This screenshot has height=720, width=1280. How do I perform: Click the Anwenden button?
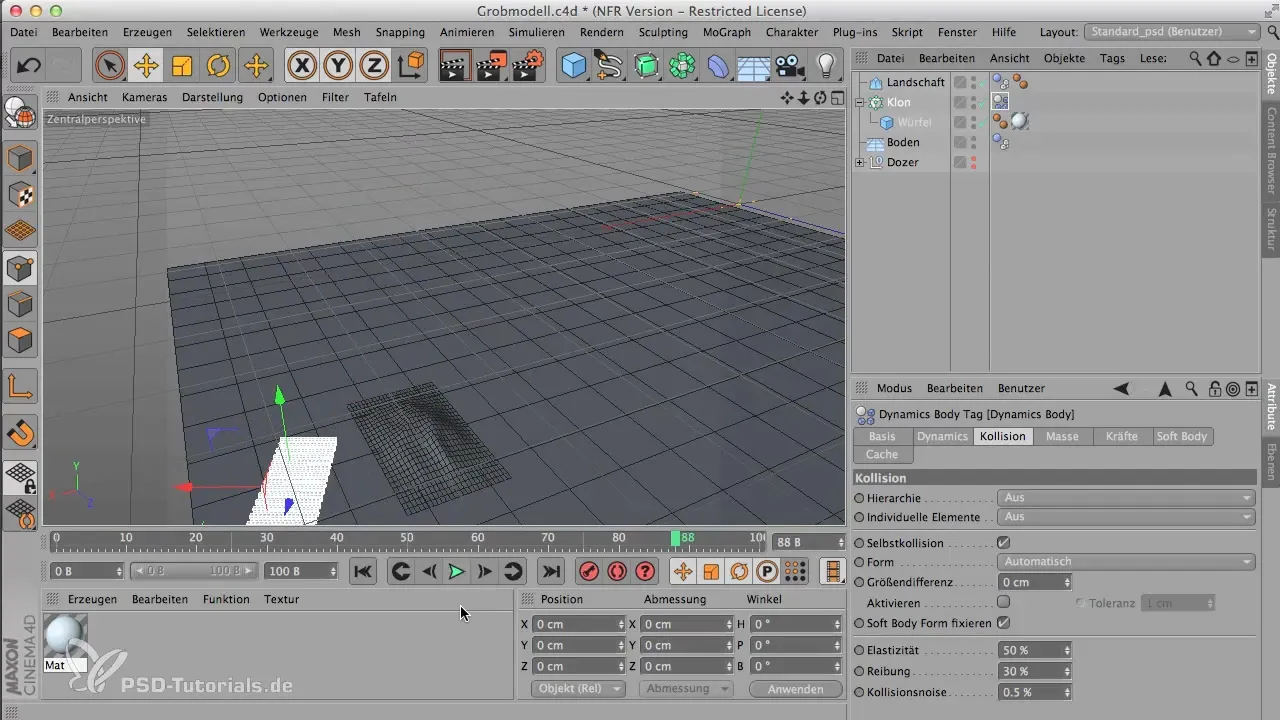796,689
